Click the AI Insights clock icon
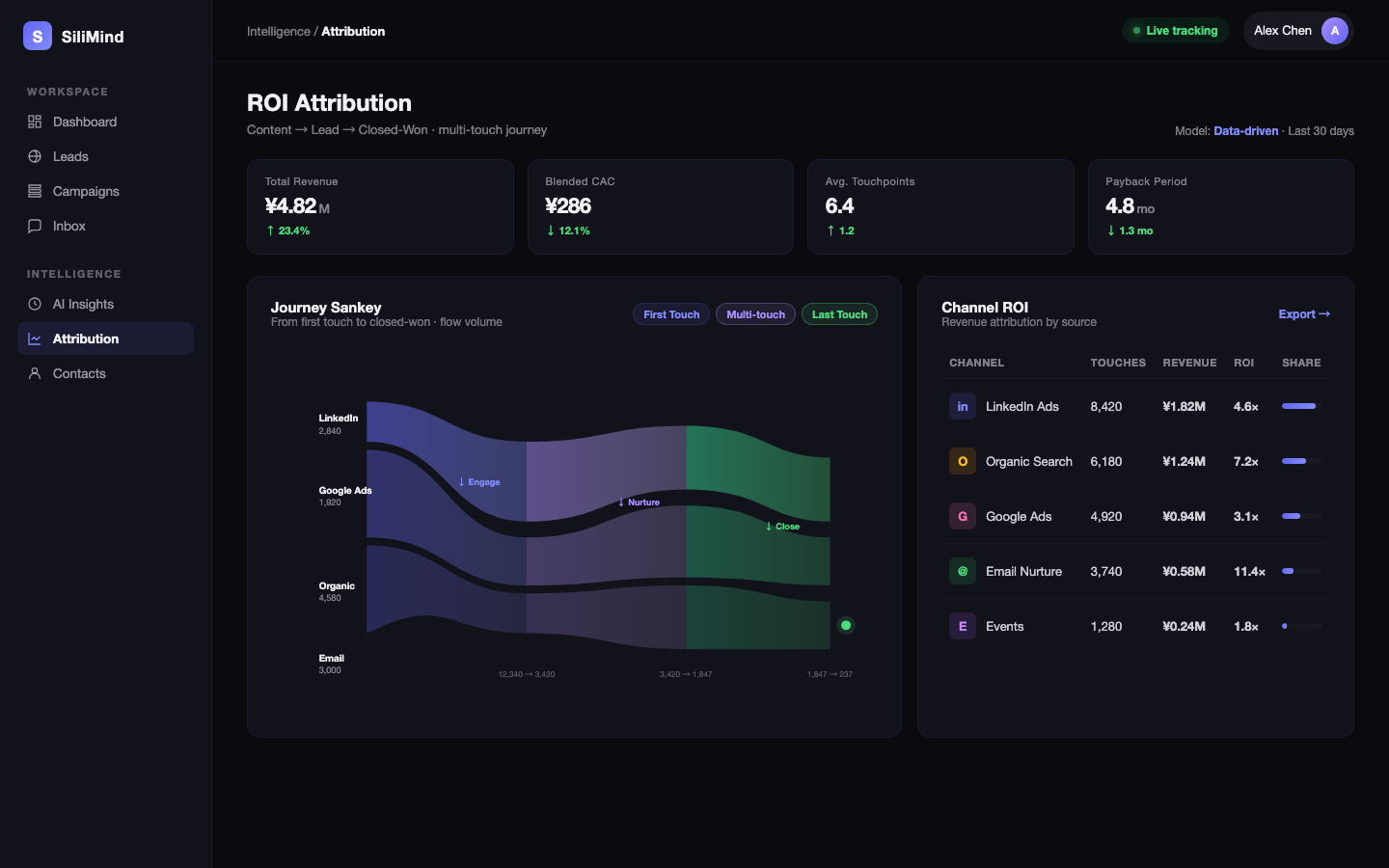 click(x=35, y=304)
